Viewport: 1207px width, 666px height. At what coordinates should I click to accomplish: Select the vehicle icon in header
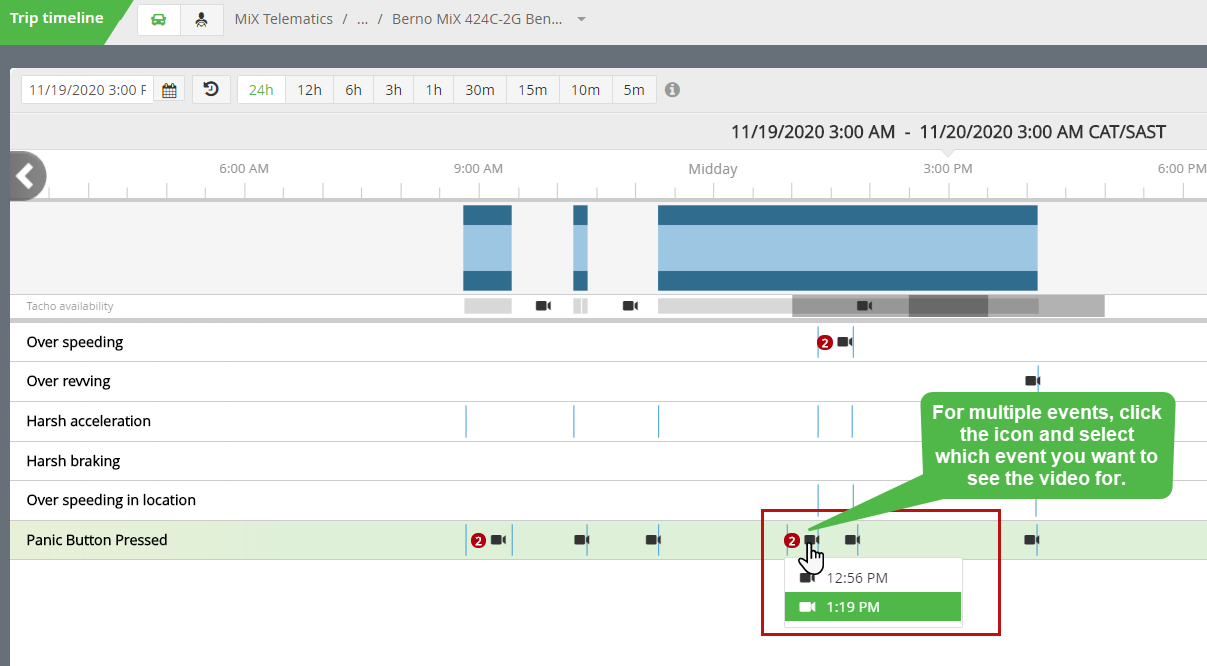(159, 20)
